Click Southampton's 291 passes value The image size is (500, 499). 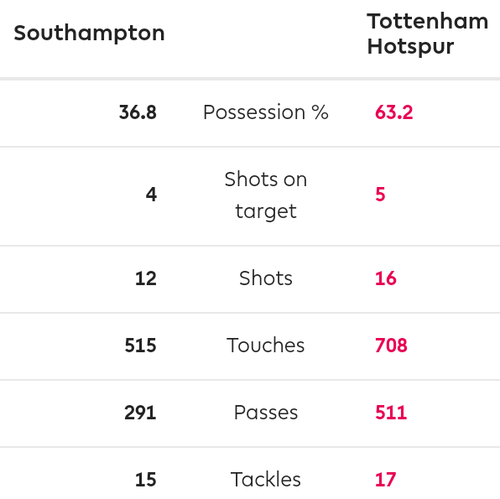tap(140, 413)
